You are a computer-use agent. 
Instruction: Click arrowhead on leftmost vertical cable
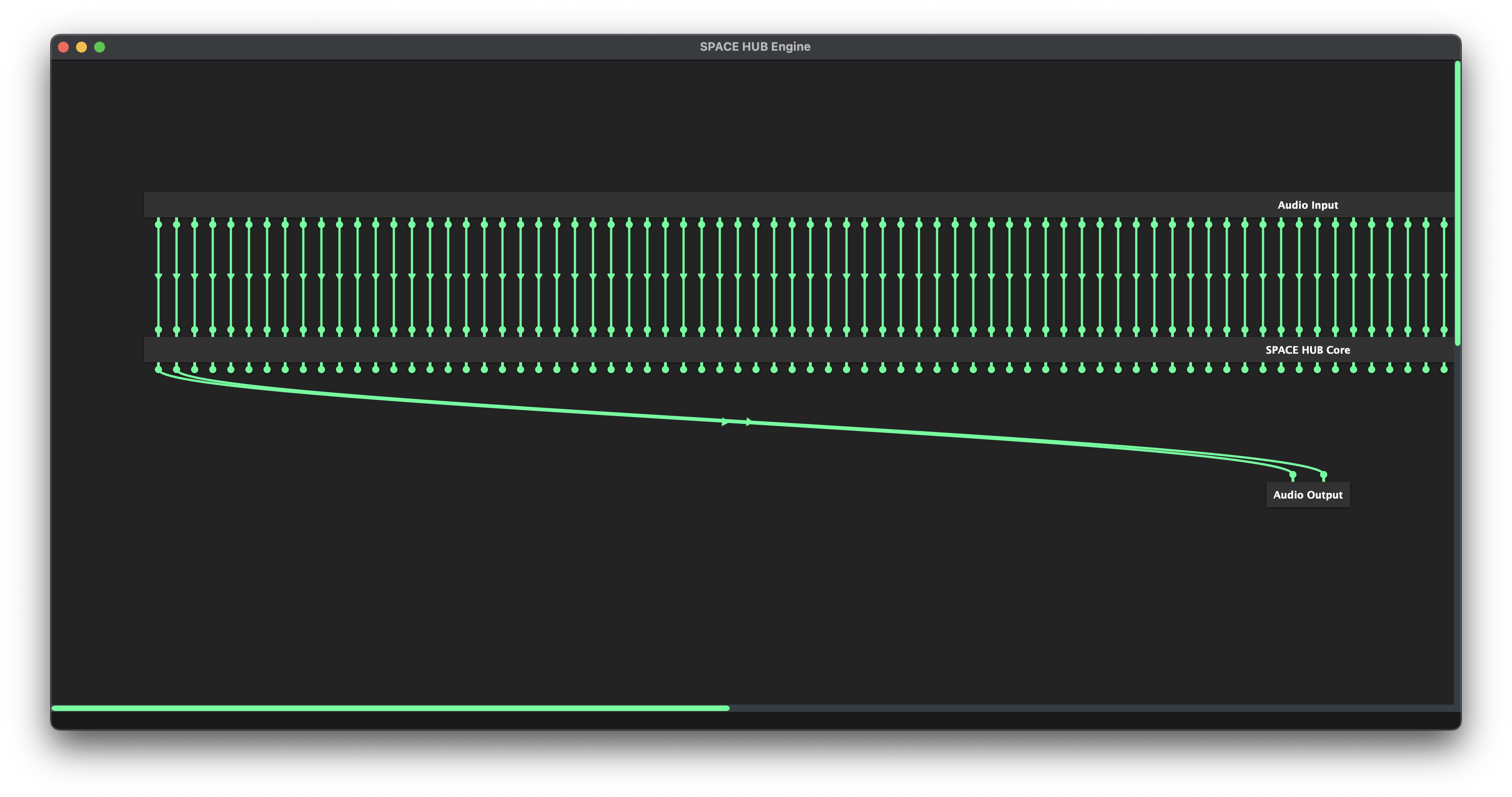pyautogui.click(x=158, y=276)
